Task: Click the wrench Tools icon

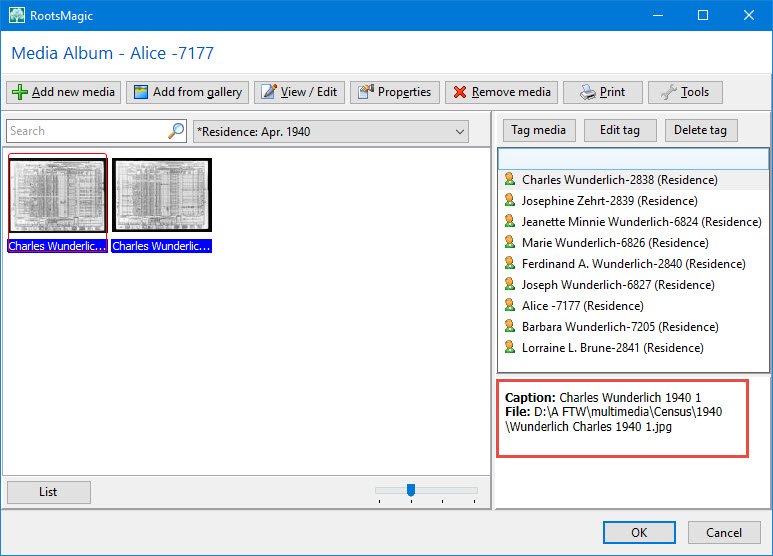Action: 668,92
